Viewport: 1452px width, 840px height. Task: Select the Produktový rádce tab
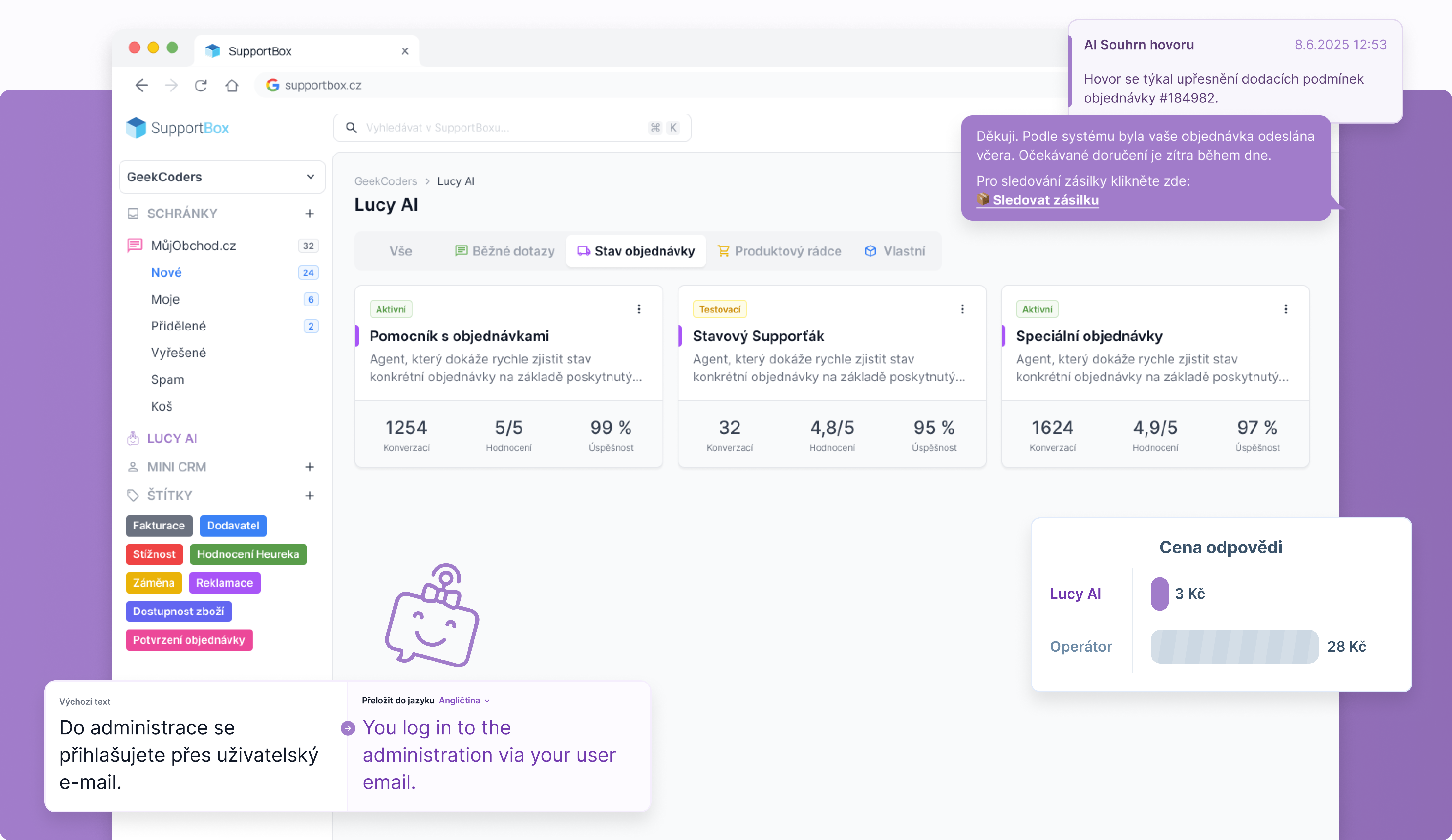coord(779,251)
